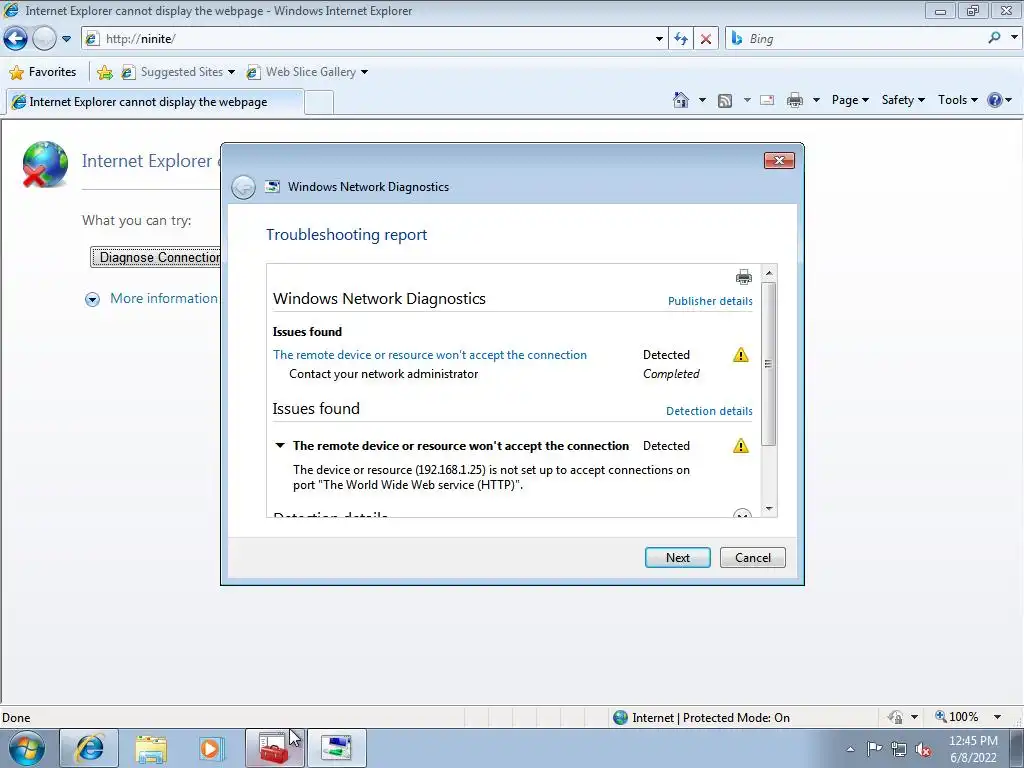Viewport: 1024px width, 768px height.
Task: Click Internet Explorer taskbar icon
Action: coord(89,748)
